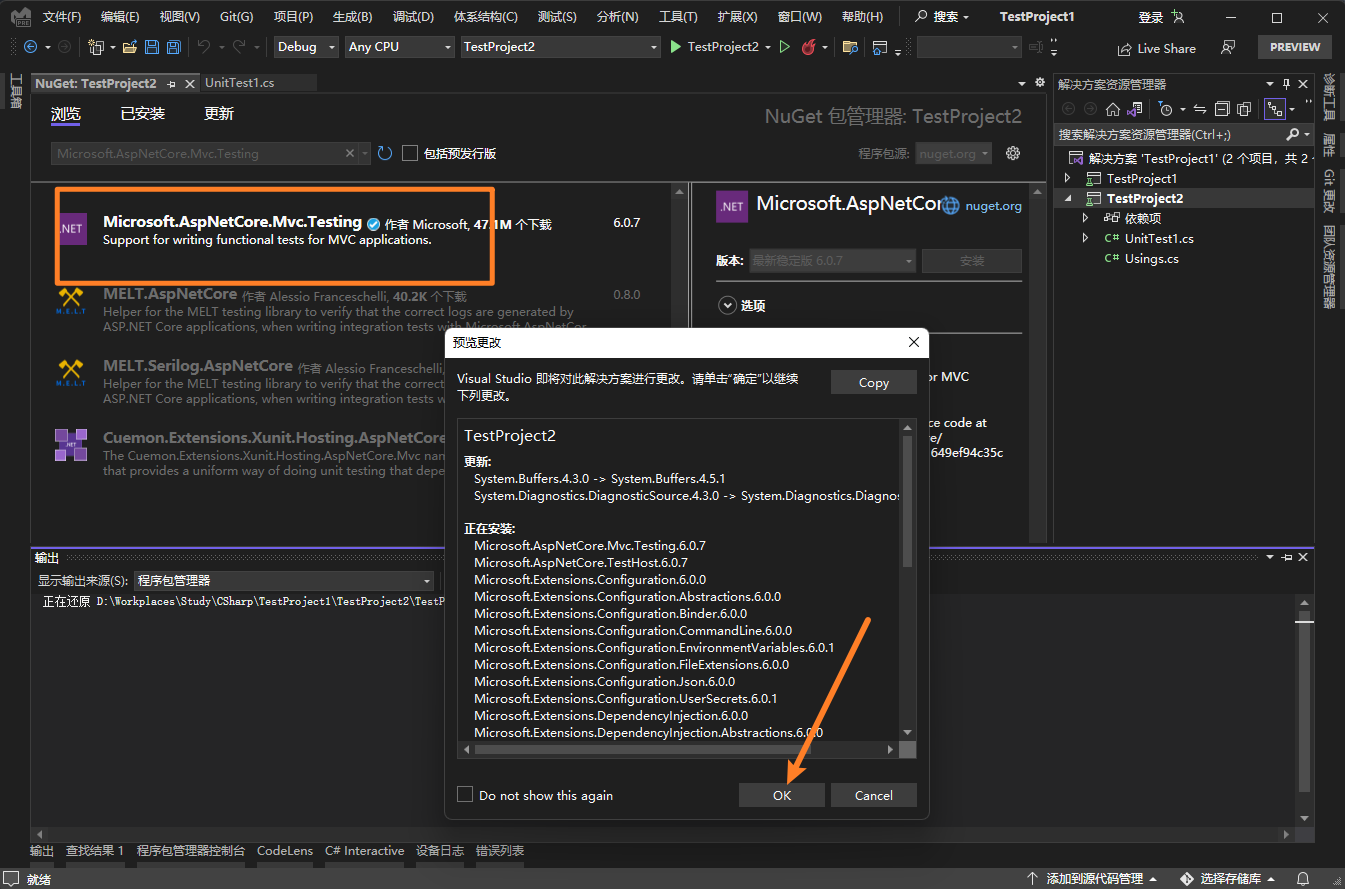Click the Save All toolbar icon
Viewport: 1345px width, 889px height.
[174, 47]
